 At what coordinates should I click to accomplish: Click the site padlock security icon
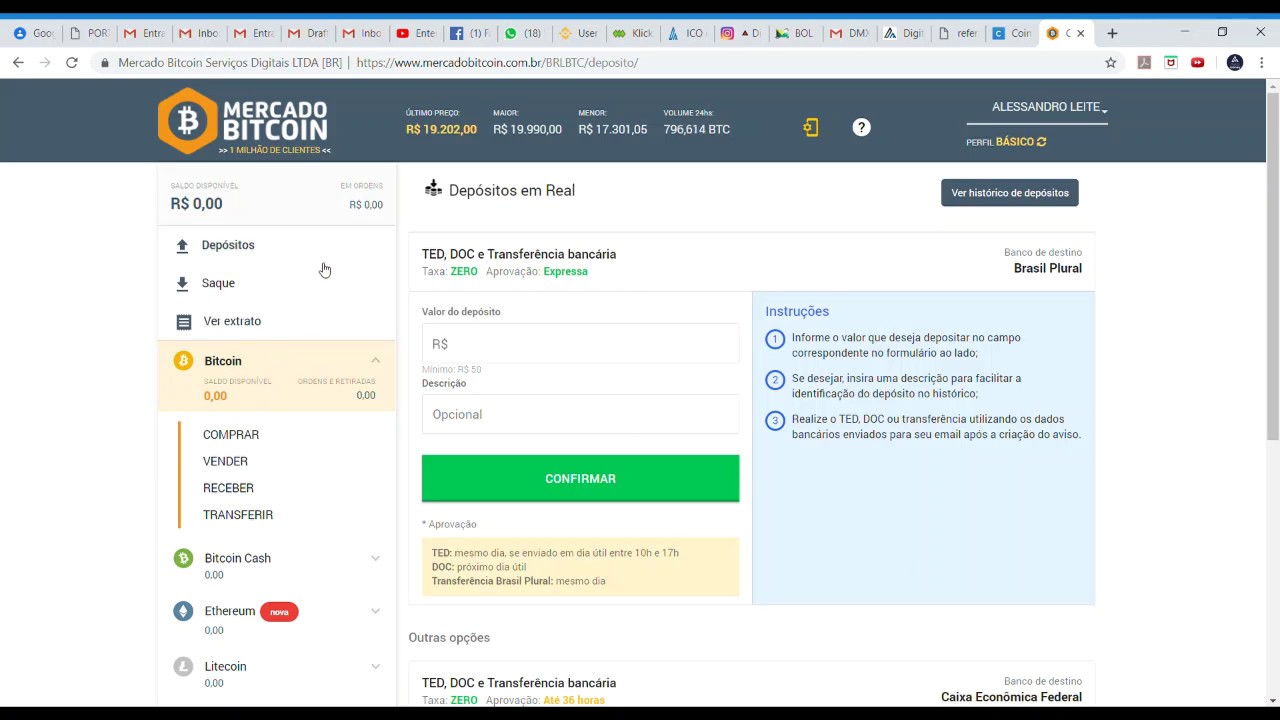105,62
